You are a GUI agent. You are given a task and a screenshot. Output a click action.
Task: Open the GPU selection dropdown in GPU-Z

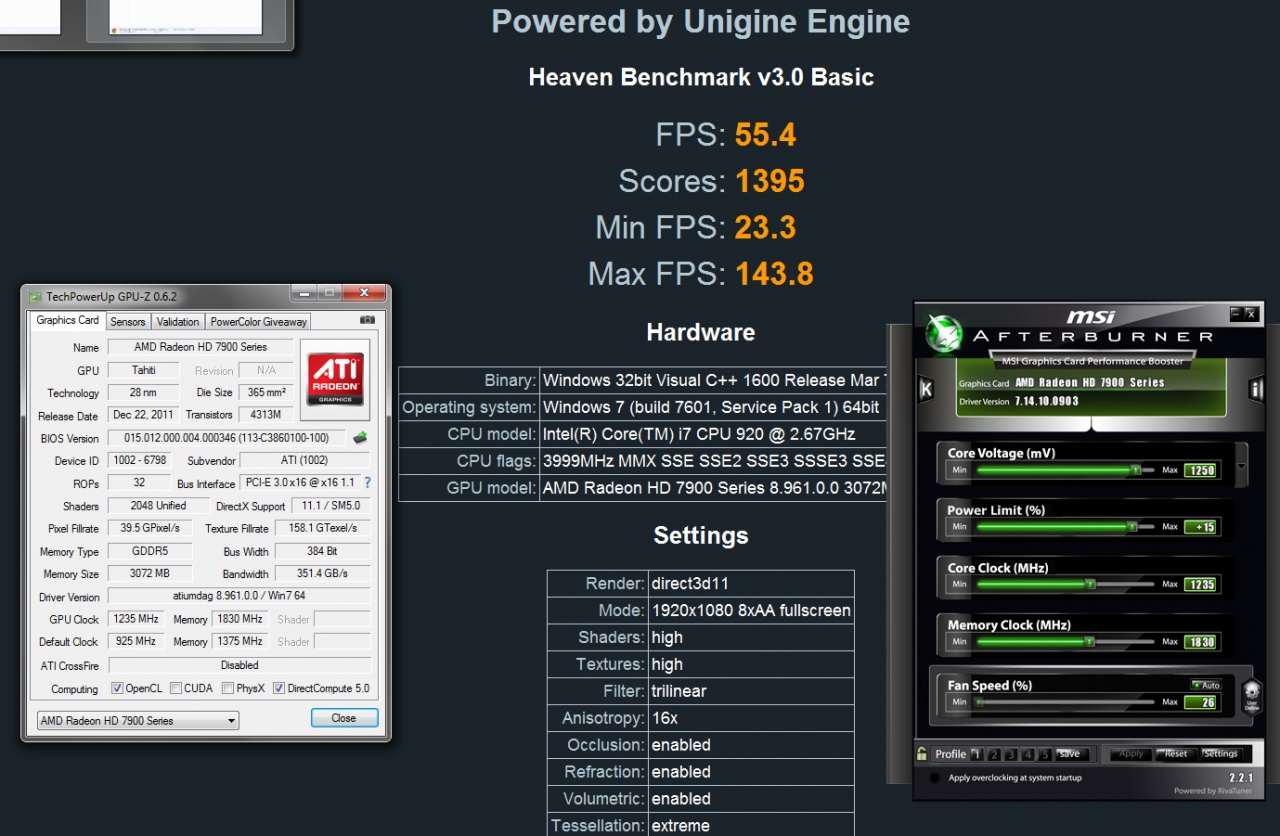137,720
